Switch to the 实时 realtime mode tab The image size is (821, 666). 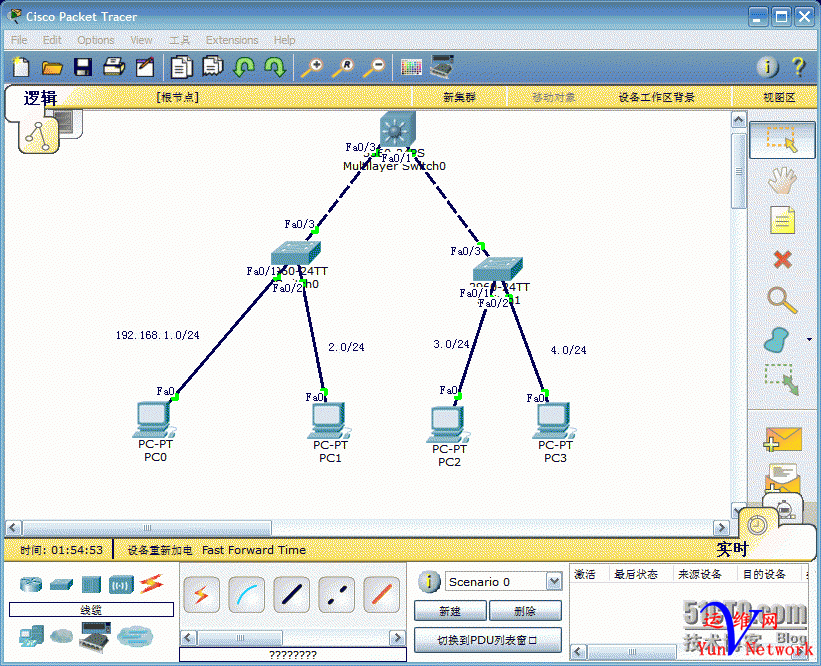pos(732,549)
